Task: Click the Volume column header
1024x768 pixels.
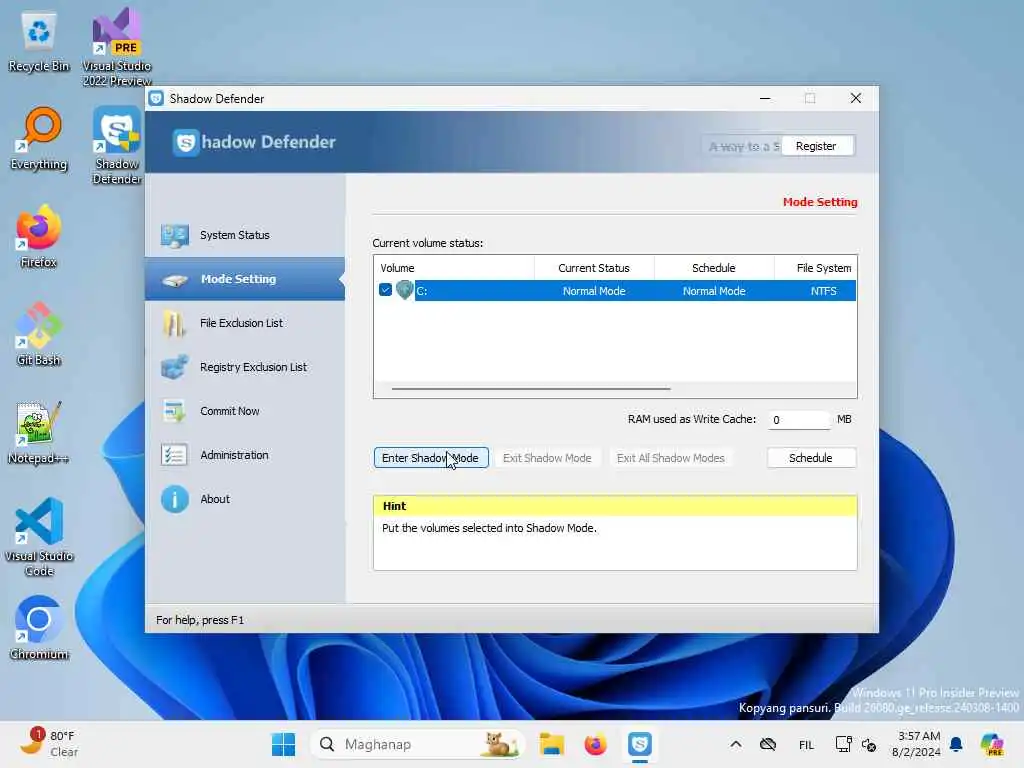Action: pos(454,268)
